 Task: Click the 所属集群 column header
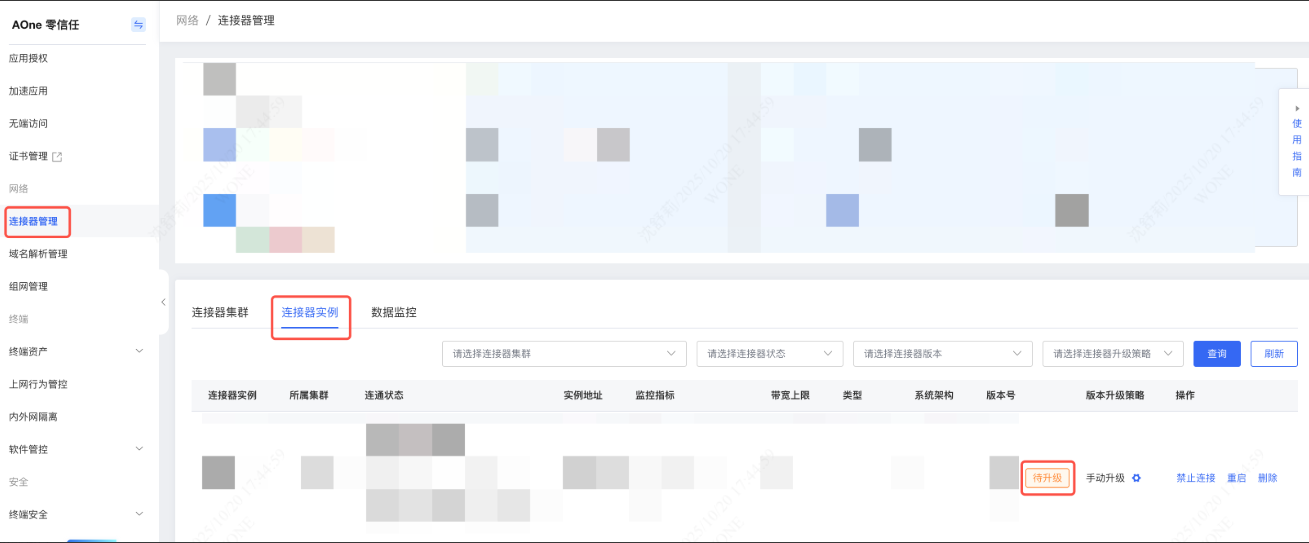[x=308, y=396]
